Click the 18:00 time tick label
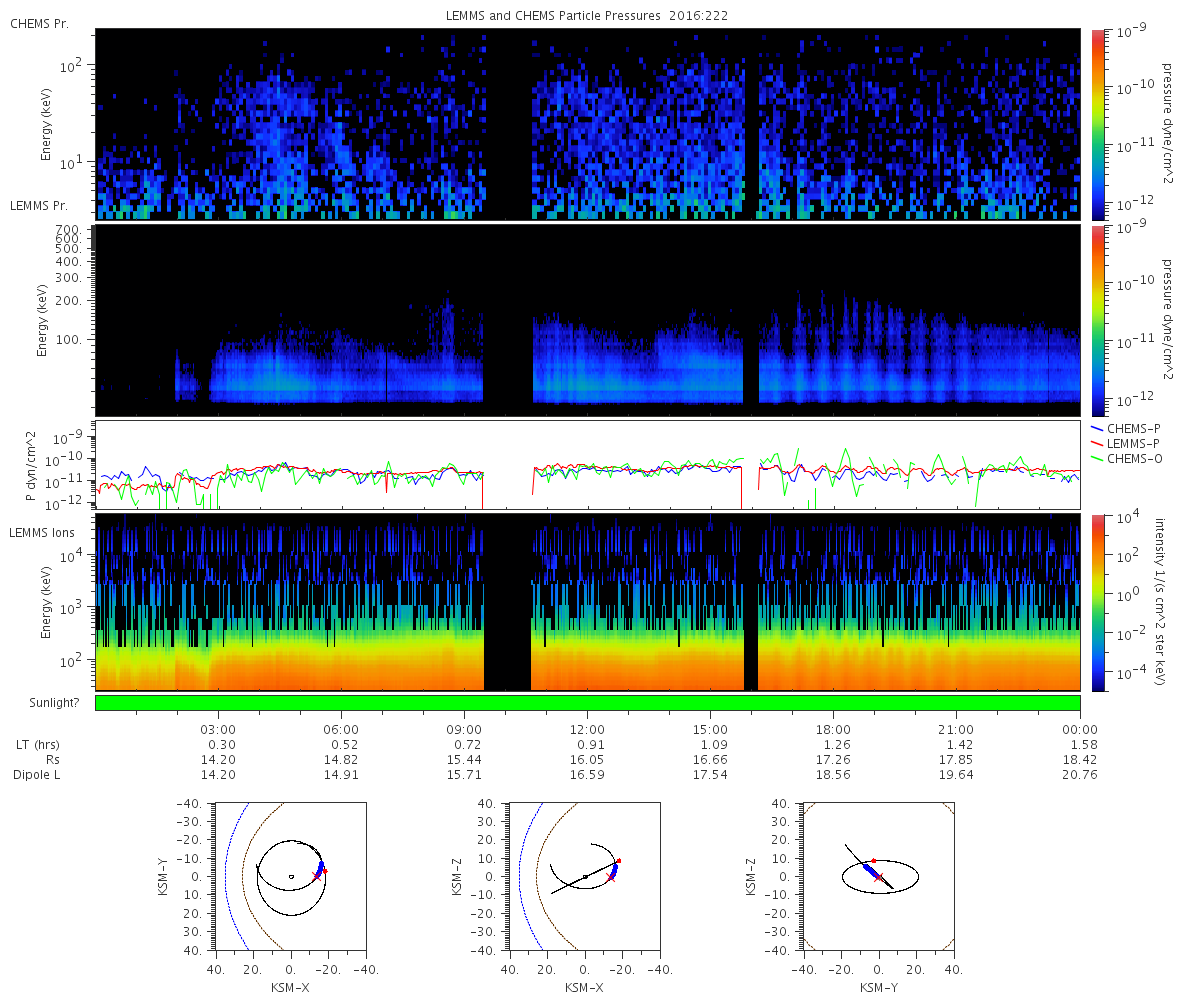 834,729
